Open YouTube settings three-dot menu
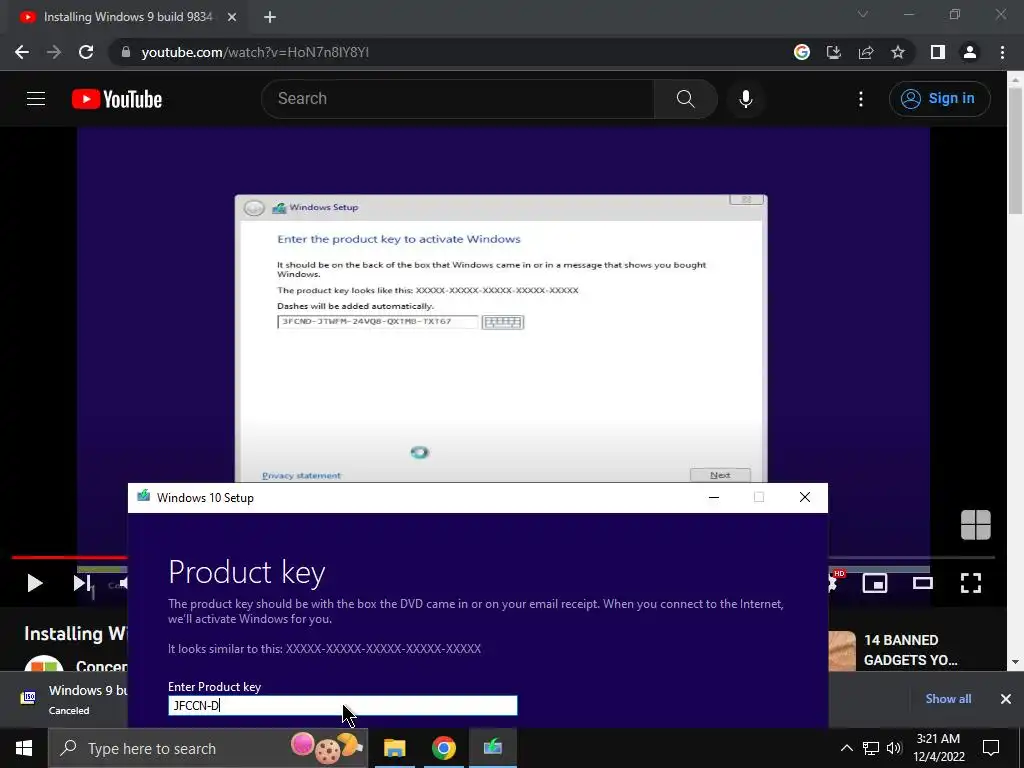1024x768 pixels. (x=861, y=99)
